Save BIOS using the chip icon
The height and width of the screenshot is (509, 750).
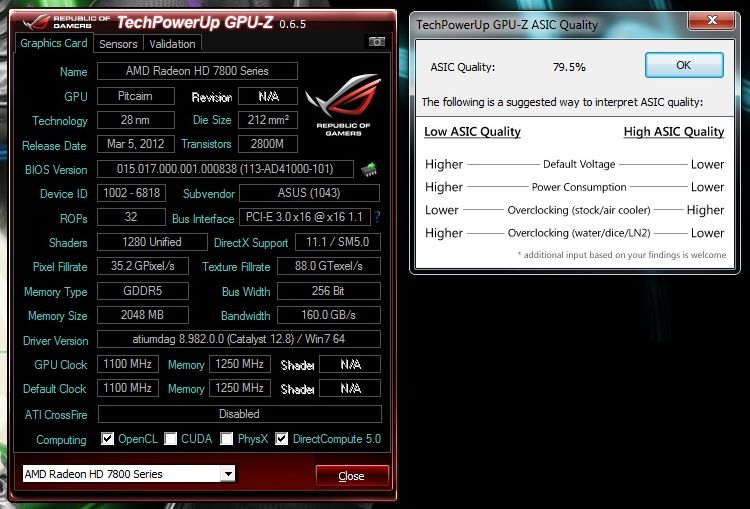(x=369, y=169)
